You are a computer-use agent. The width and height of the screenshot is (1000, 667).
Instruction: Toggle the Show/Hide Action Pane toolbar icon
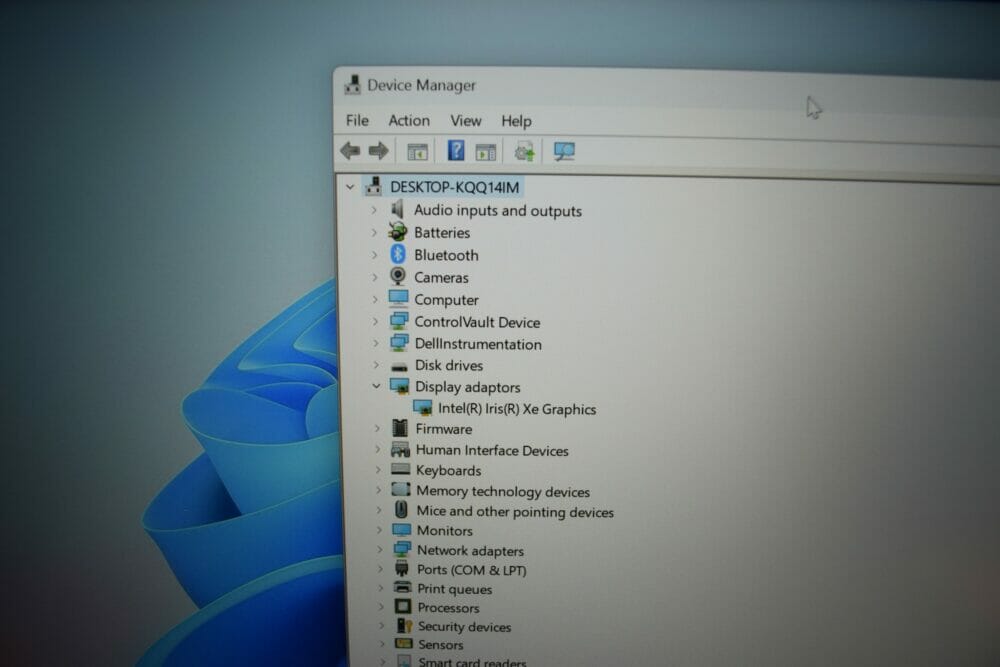point(485,152)
